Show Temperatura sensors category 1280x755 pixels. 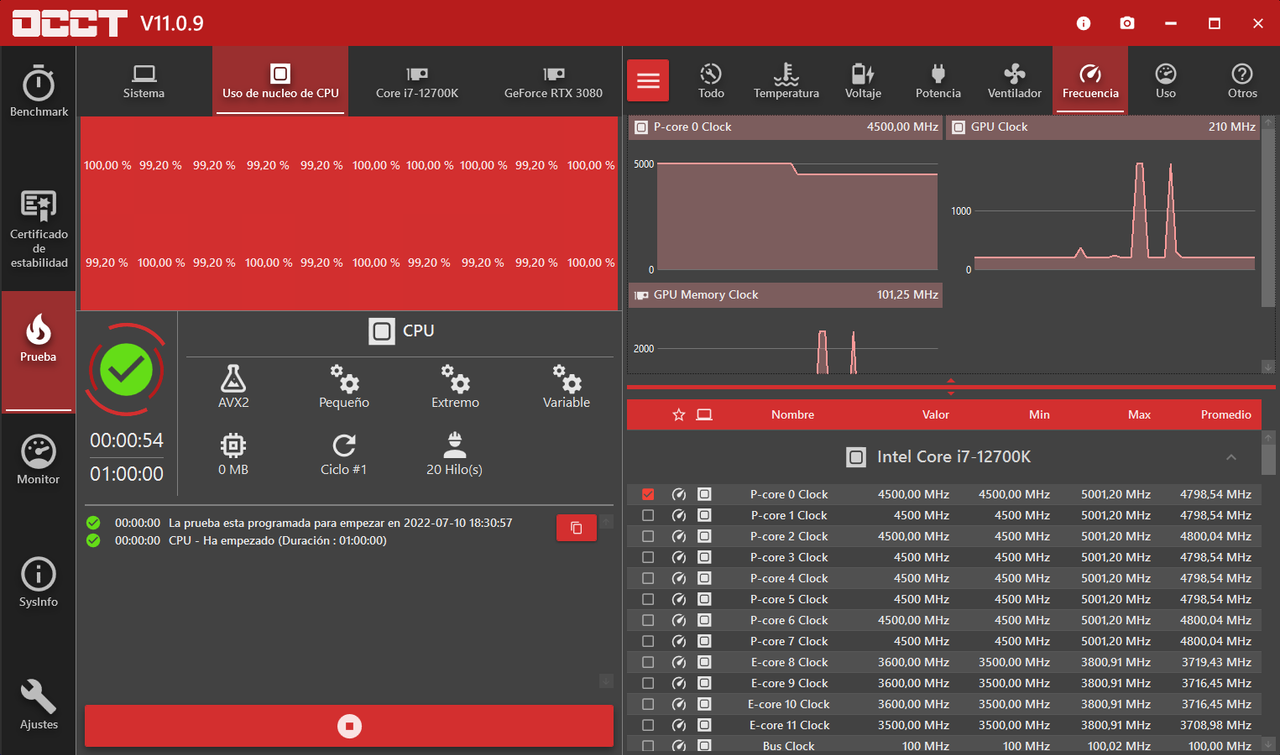coord(786,81)
